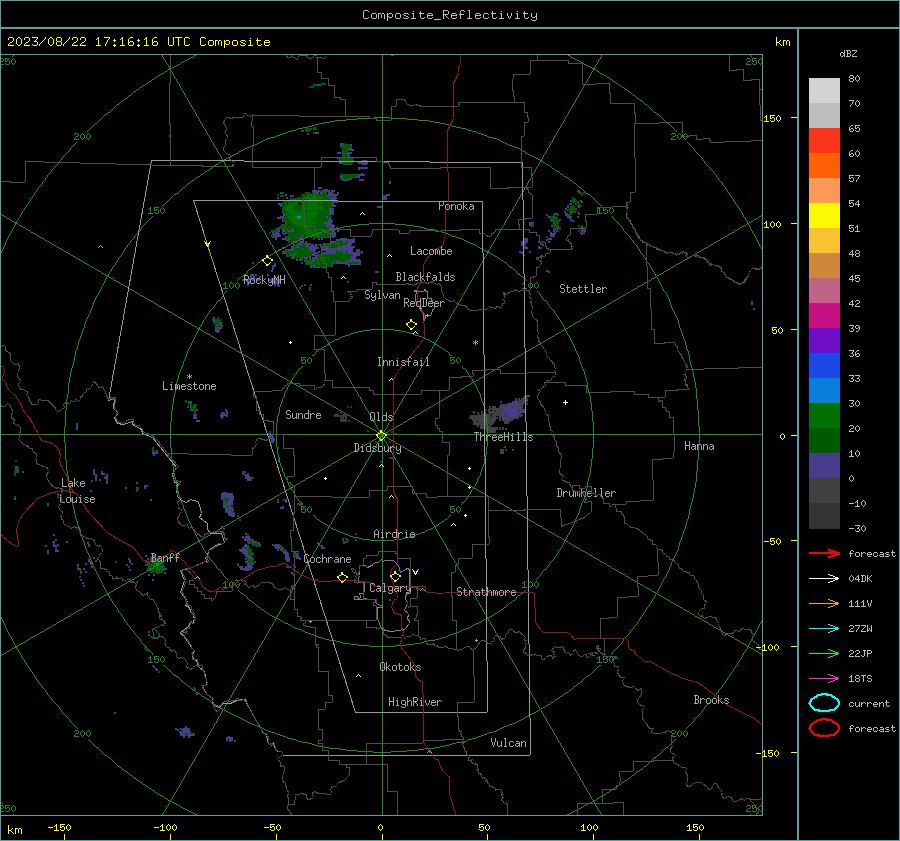
Task: Click the purple echo above ThreeHills
Action: [x=511, y=409]
